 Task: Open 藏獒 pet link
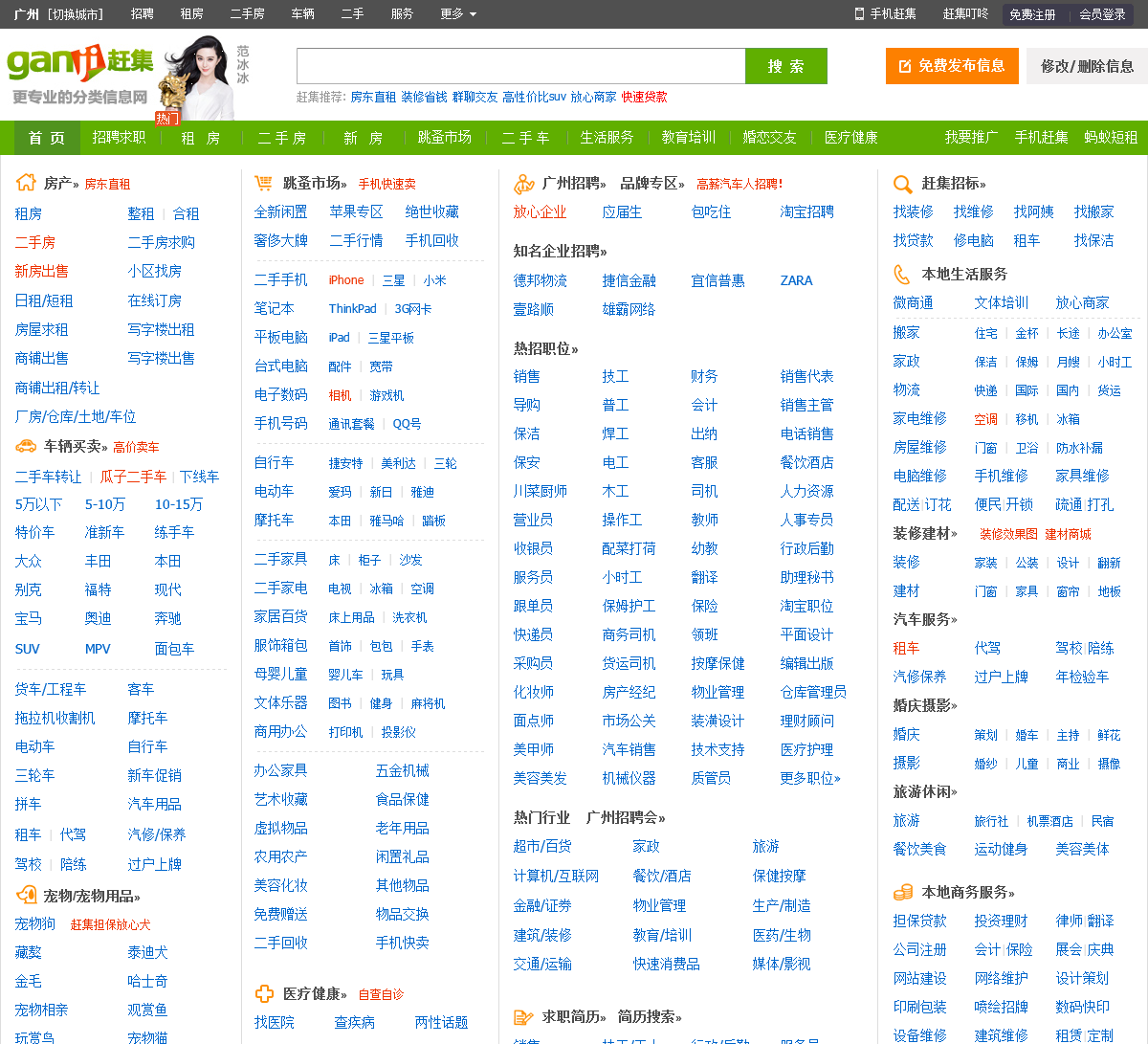(29, 952)
